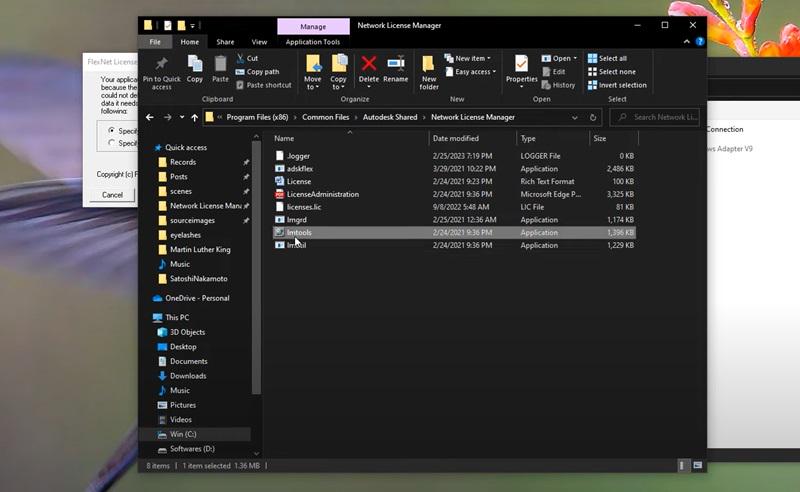Viewport: 800px width, 492px height.
Task: Open Downloads under This PC
Action: [188, 376]
